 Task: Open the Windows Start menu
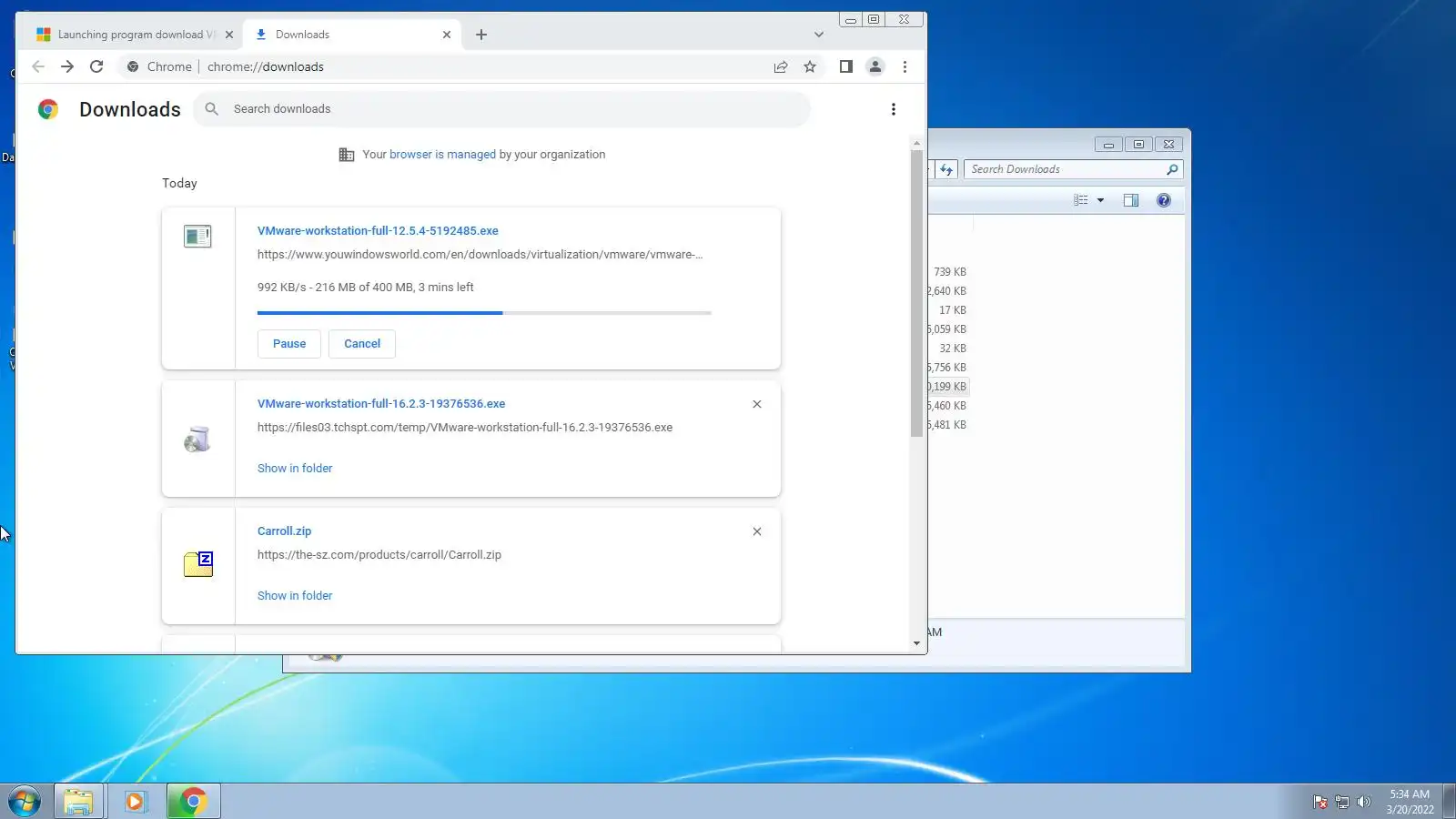coord(25,802)
